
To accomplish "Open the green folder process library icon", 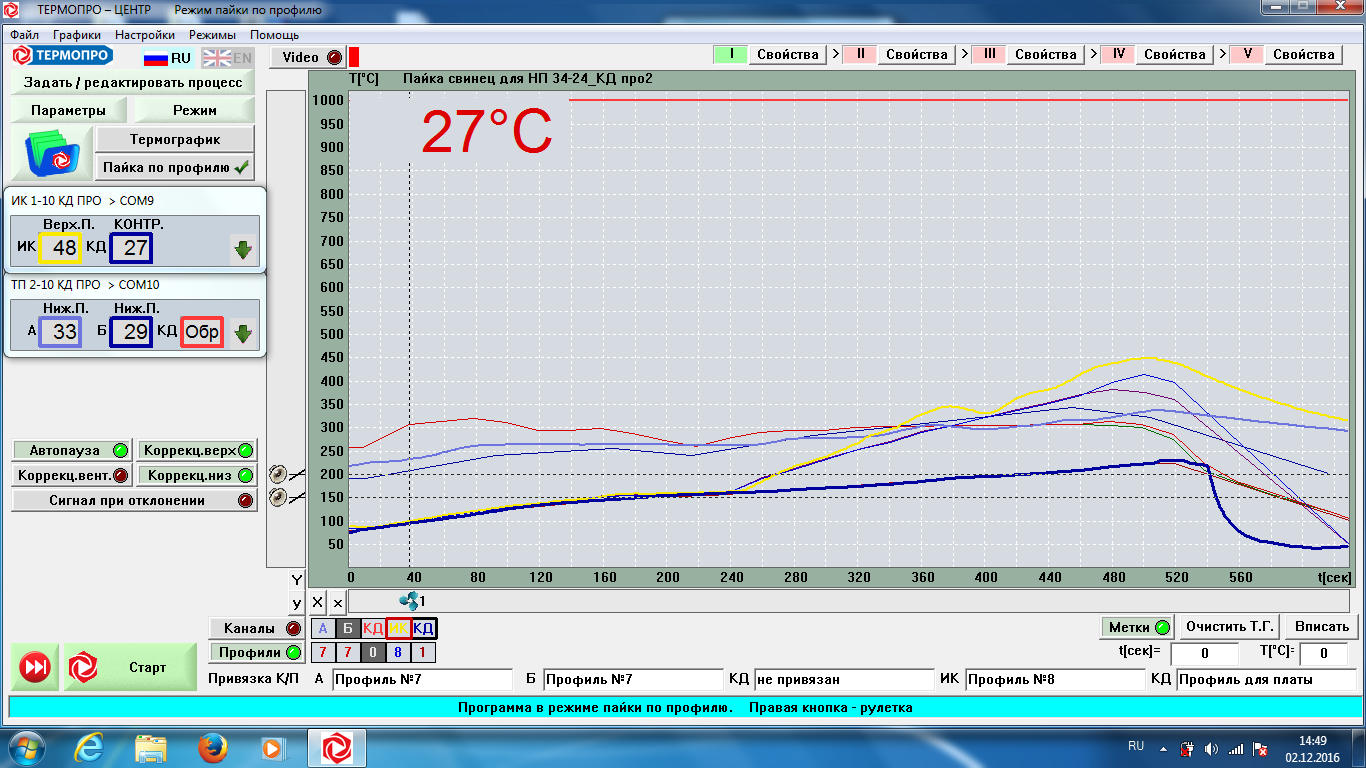I will pyautogui.click(x=52, y=154).
